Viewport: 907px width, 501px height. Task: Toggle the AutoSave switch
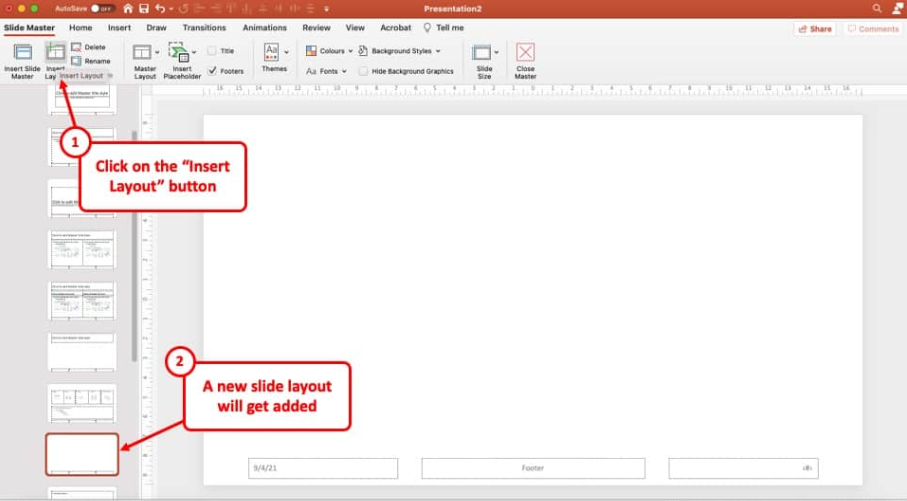click(x=103, y=9)
